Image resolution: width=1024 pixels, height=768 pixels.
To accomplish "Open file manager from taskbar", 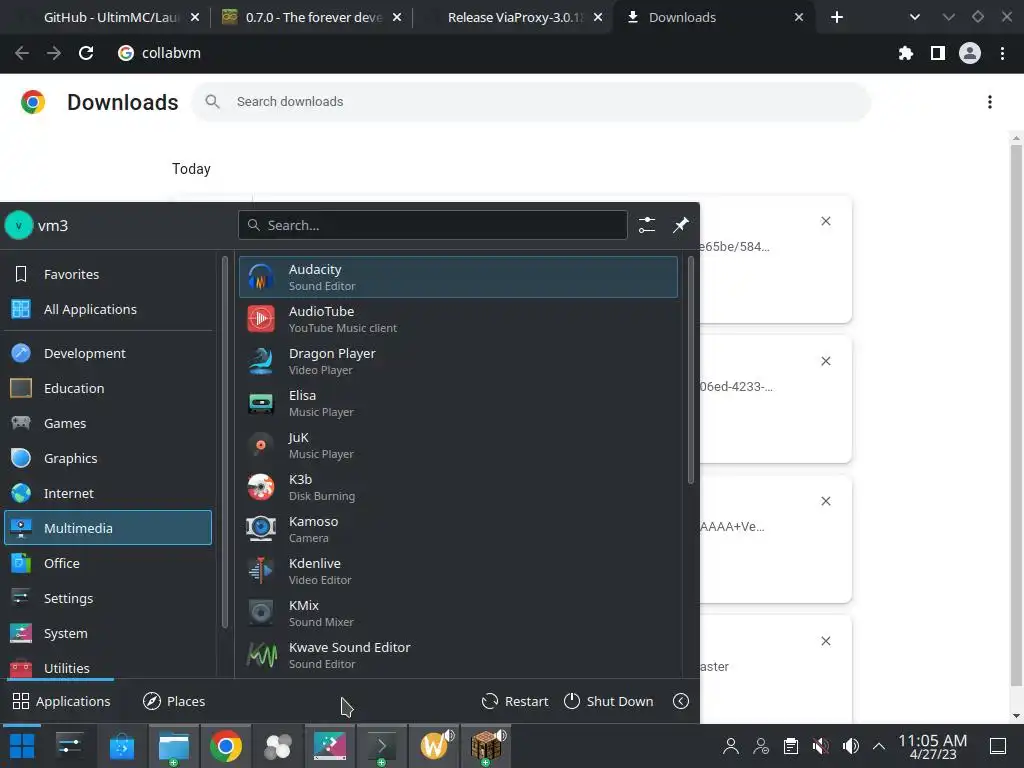I will pyautogui.click(x=173, y=746).
